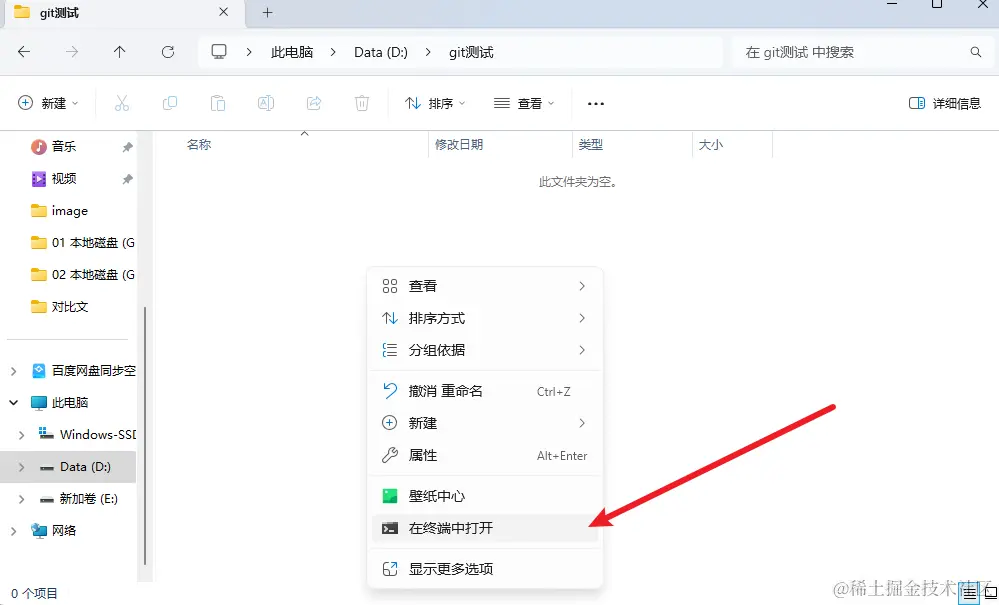999x605 pixels.
Task: Choose 壁纸中心 in context menu
Action: pos(484,496)
